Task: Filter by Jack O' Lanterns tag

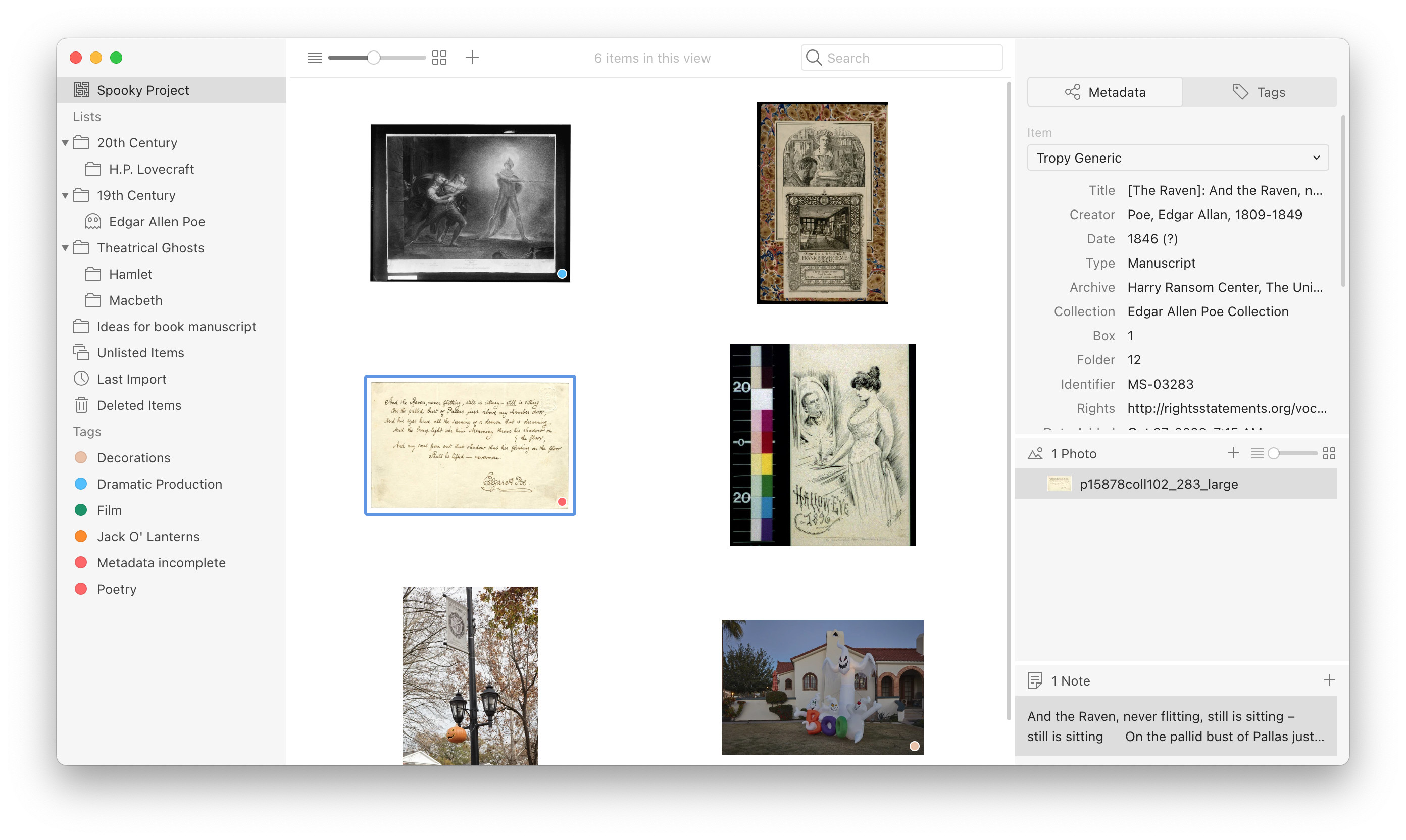Action: tap(171, 536)
